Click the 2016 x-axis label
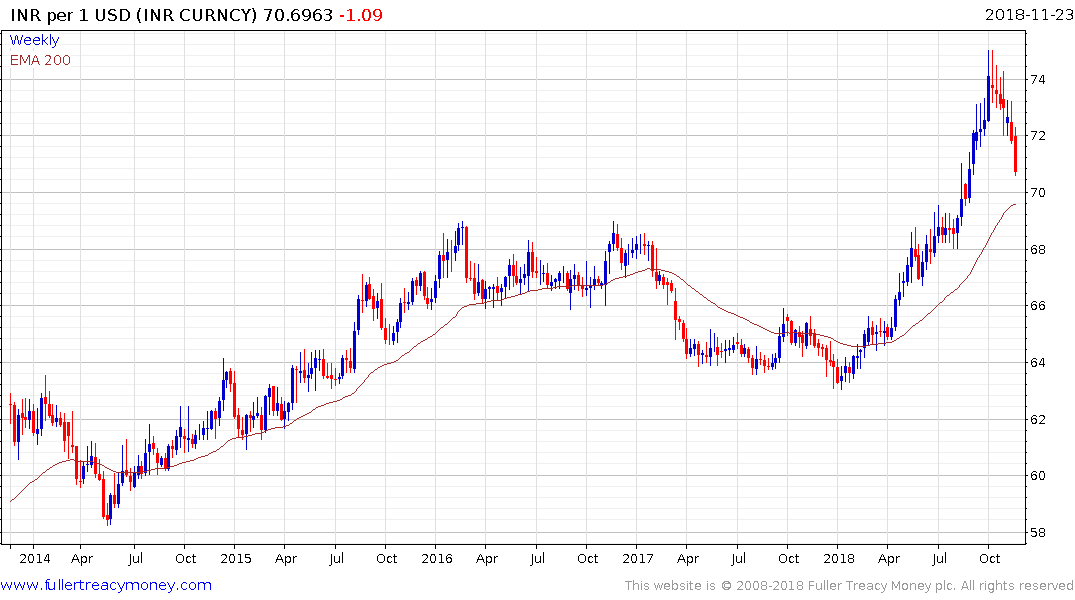The height and width of the screenshot is (600, 1075). (x=437, y=558)
